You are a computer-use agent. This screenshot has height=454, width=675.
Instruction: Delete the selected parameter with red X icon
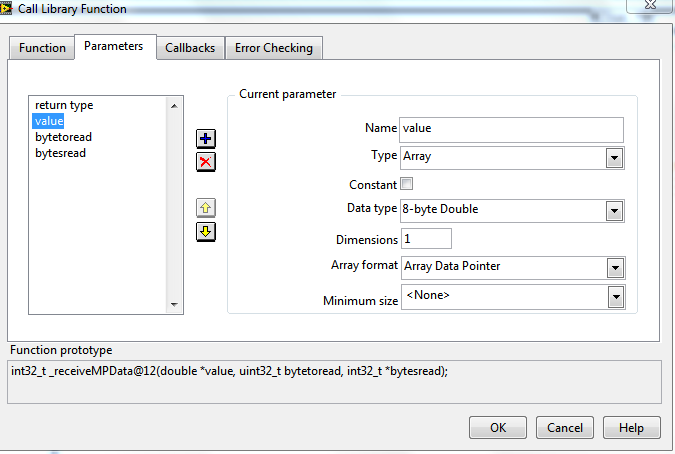[x=206, y=162]
